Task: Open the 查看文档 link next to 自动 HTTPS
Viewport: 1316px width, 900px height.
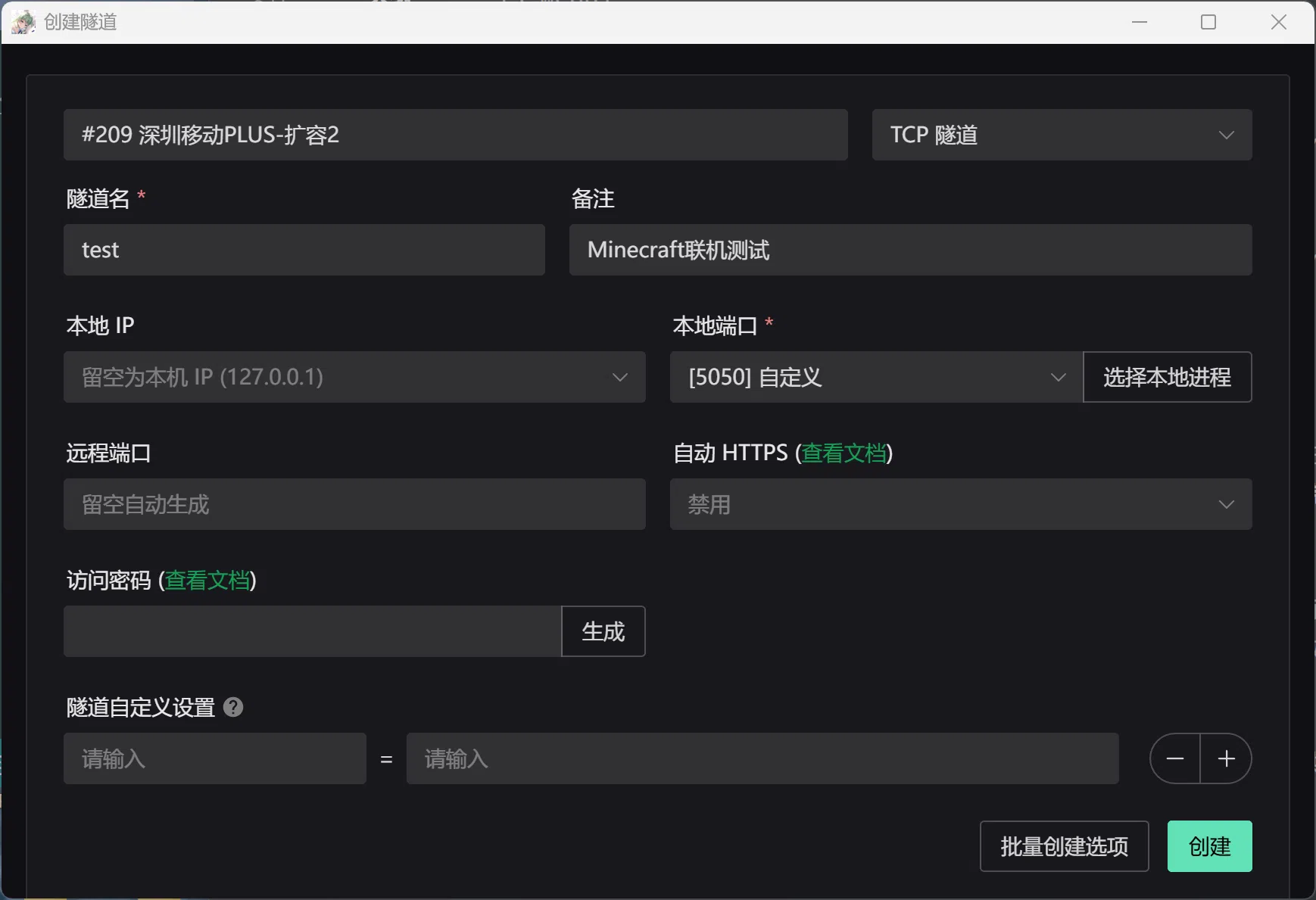Action: 845,453
